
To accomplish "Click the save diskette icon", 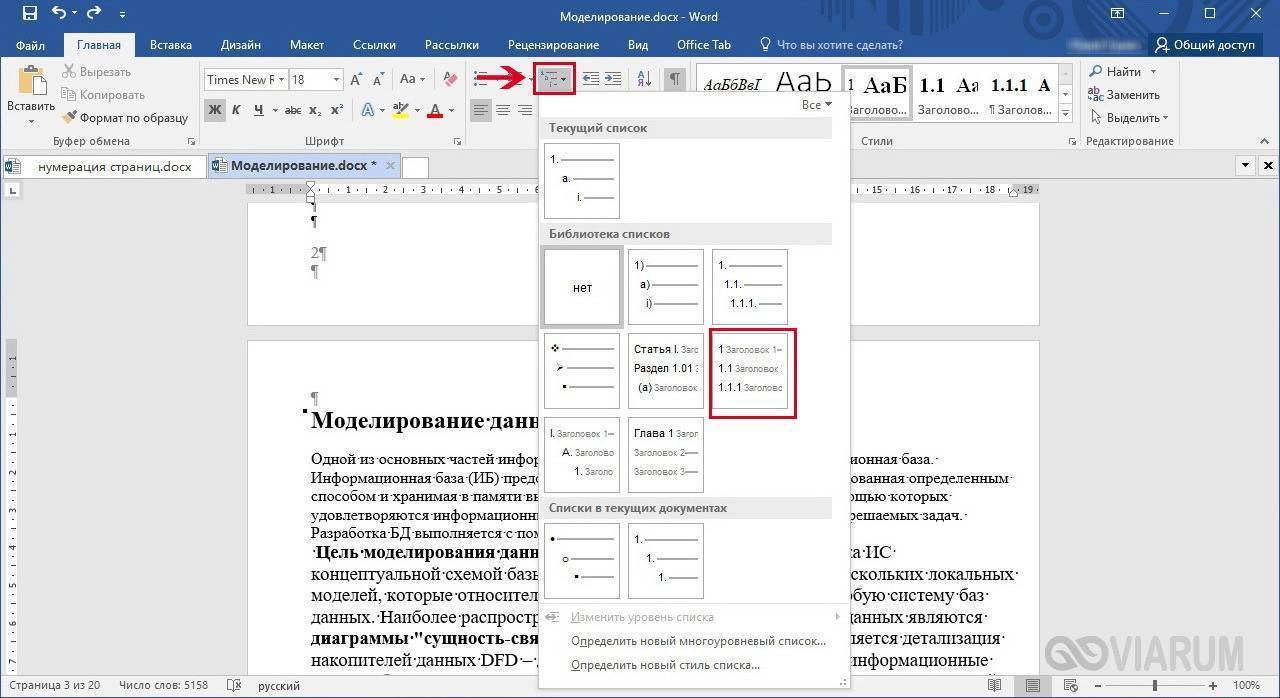I will click(29, 14).
